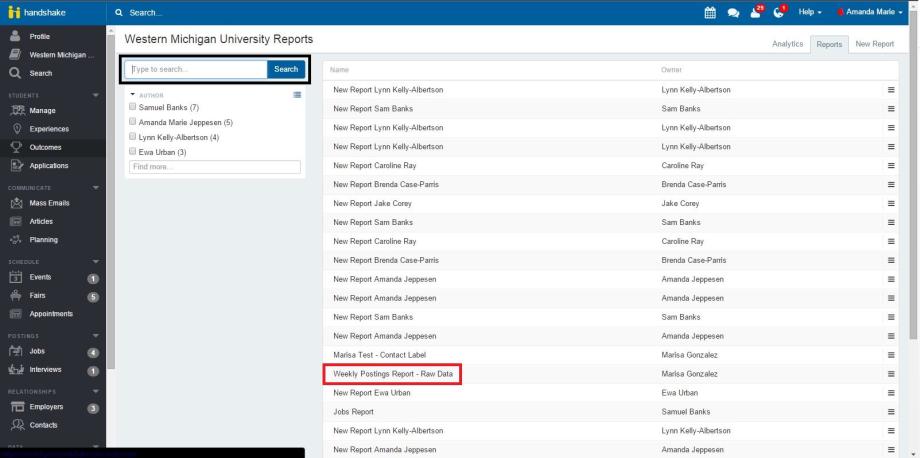Image resolution: width=920 pixels, height=458 pixels.
Task: Check the Samuel Banks author filter
Action: (x=133, y=107)
